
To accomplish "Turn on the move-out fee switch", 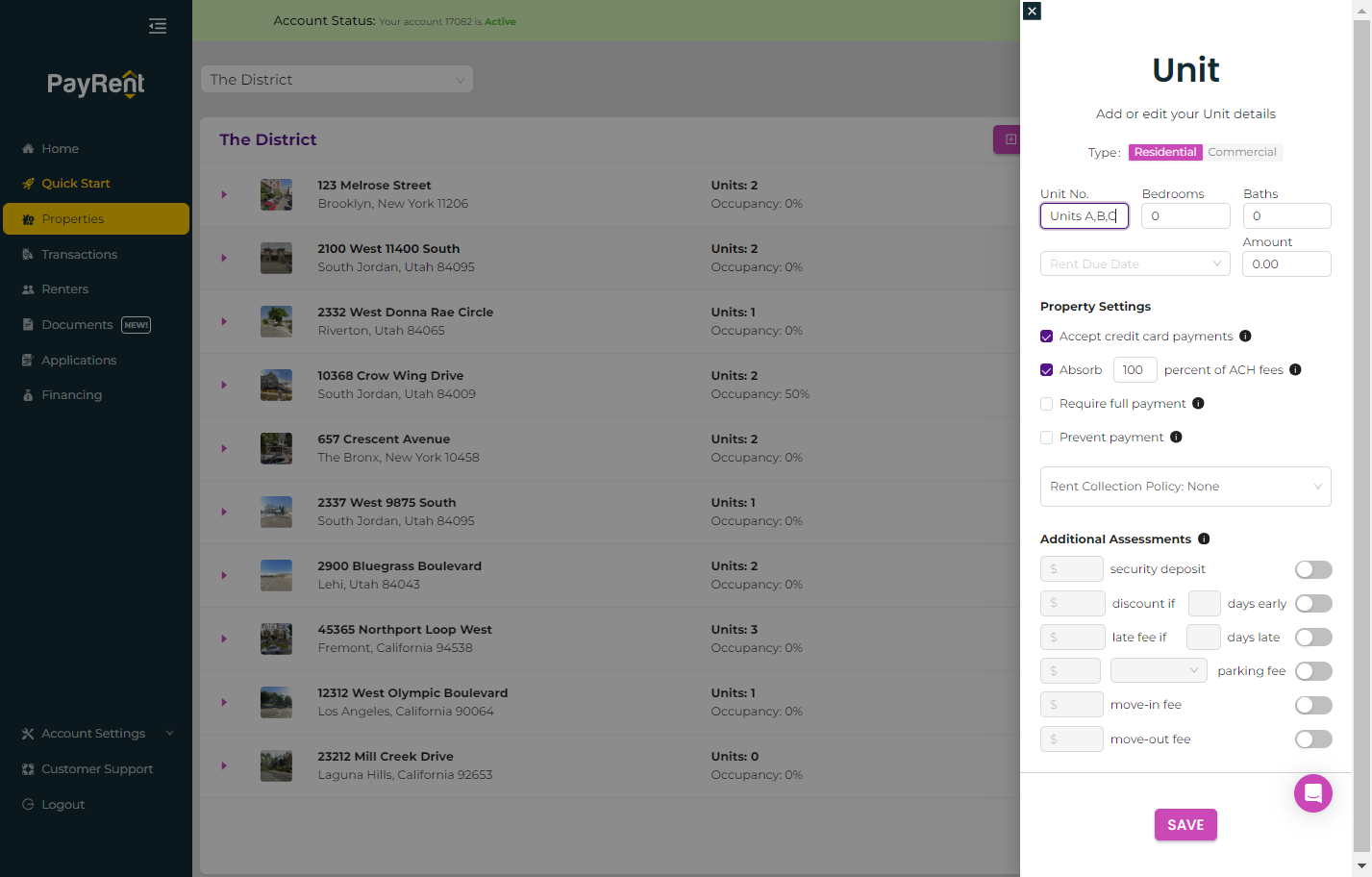I will coord(1313,739).
